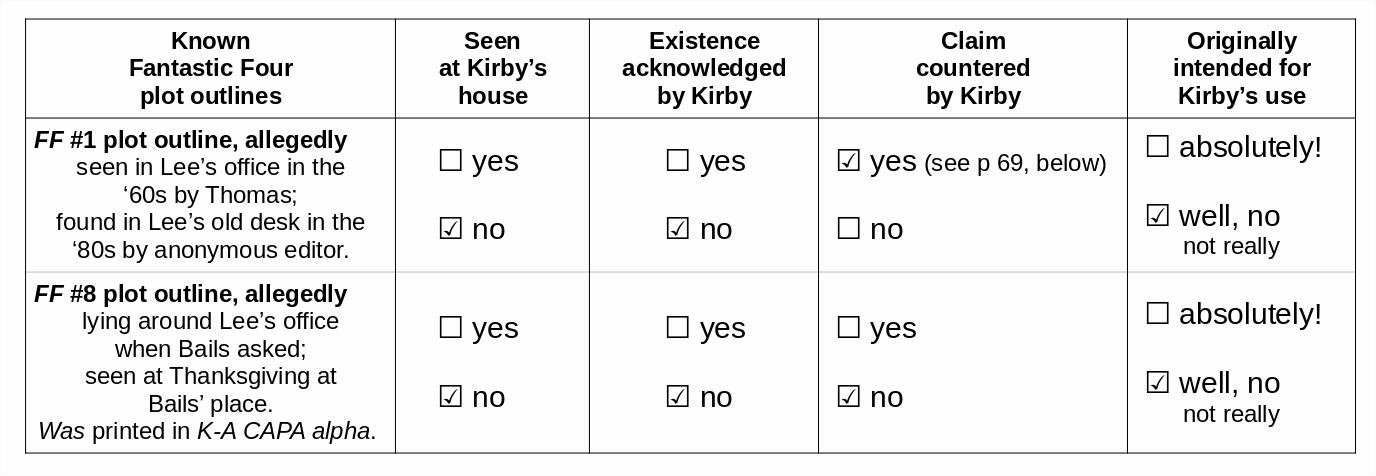The image size is (1376, 476).
Task: Untick 'no' for FF #8 existence acknowledged
Action: (x=677, y=397)
